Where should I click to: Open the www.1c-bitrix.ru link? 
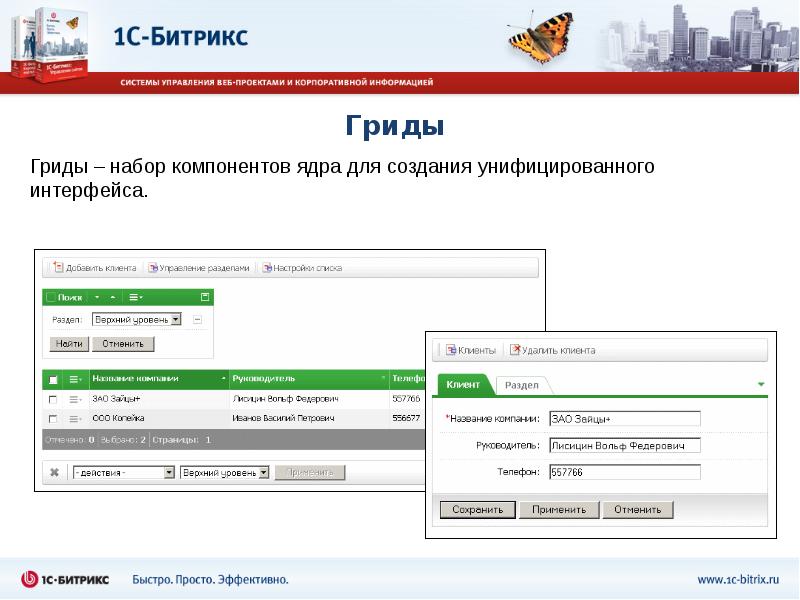point(738,580)
